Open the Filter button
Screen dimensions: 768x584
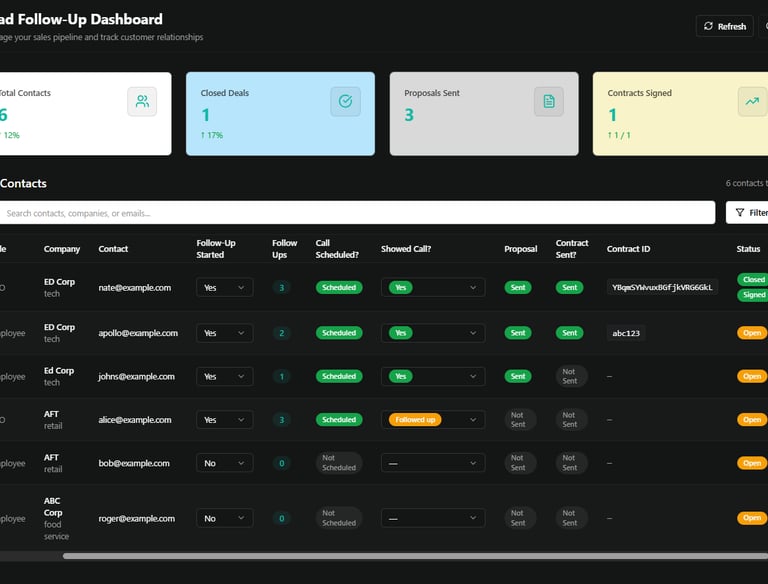749,213
